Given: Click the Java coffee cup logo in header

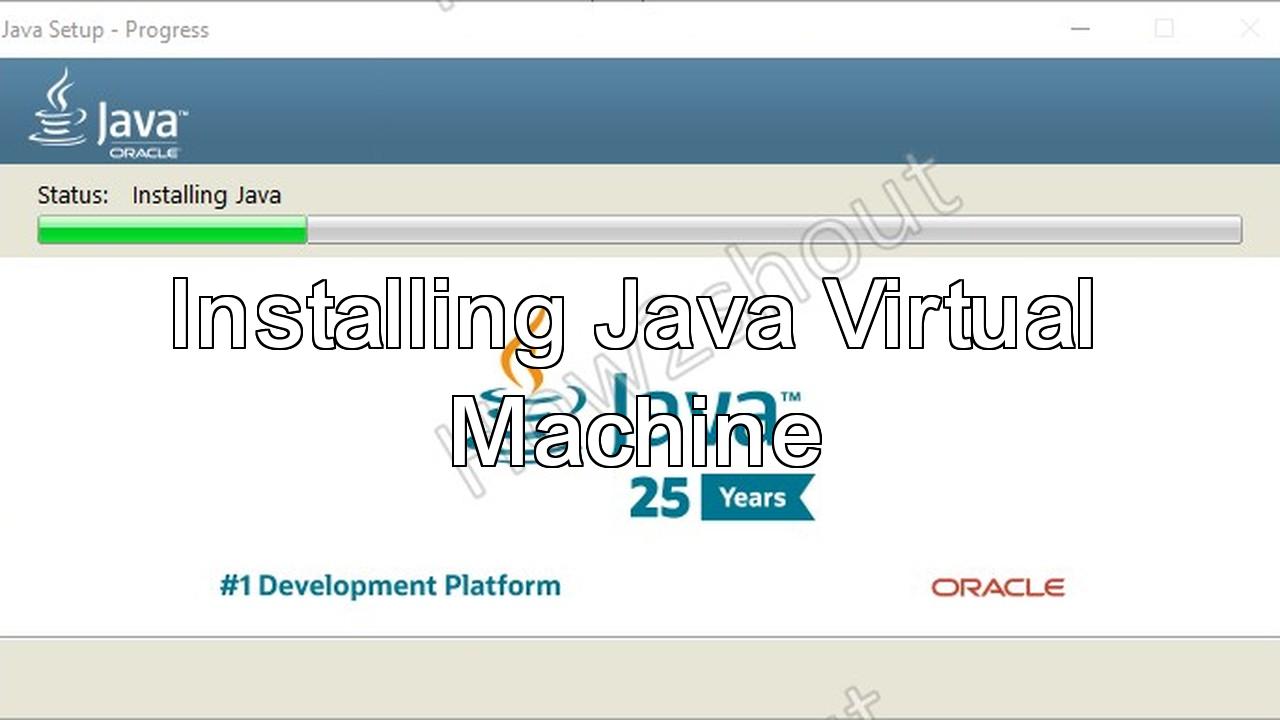Looking at the screenshot, I should click(x=58, y=108).
